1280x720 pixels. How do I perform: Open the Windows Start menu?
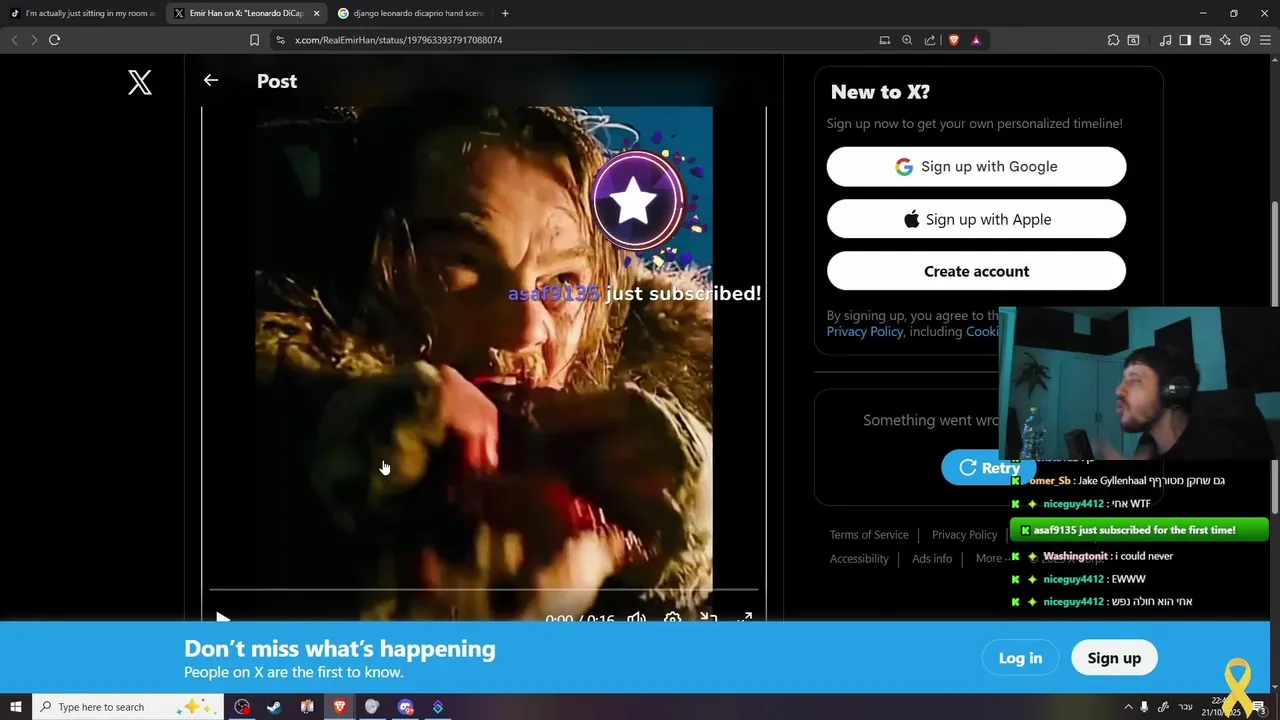16,707
